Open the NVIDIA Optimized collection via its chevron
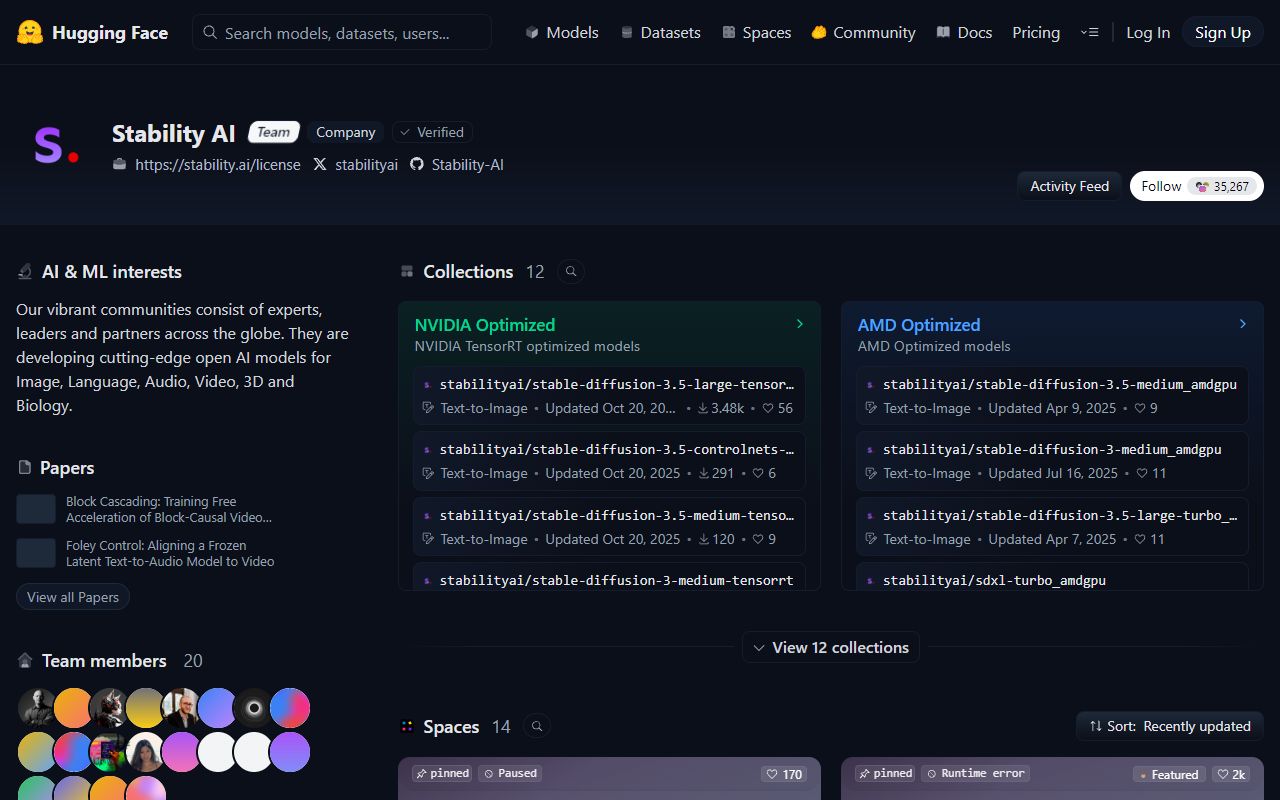 point(799,324)
